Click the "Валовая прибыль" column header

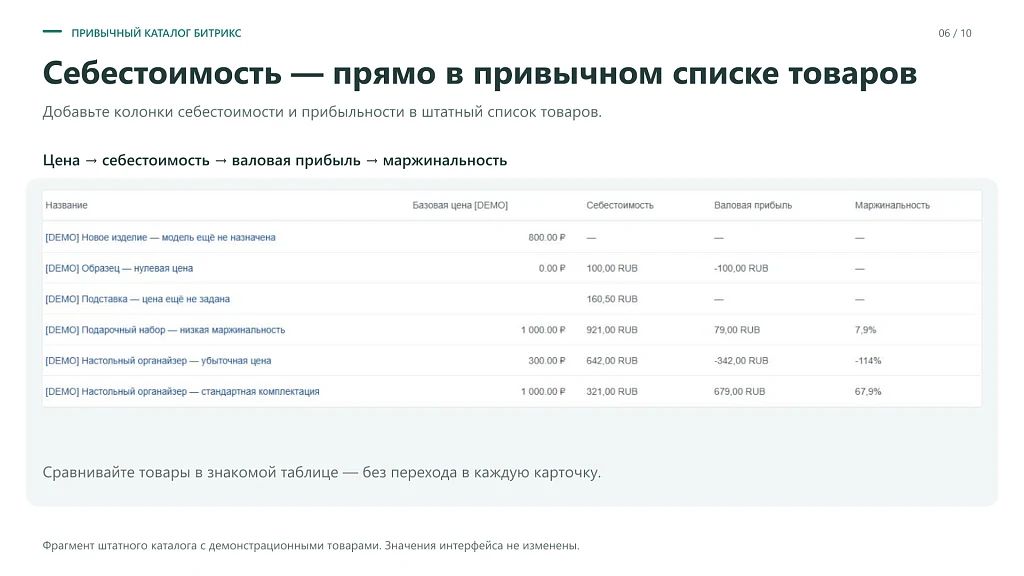pyautogui.click(x=753, y=205)
